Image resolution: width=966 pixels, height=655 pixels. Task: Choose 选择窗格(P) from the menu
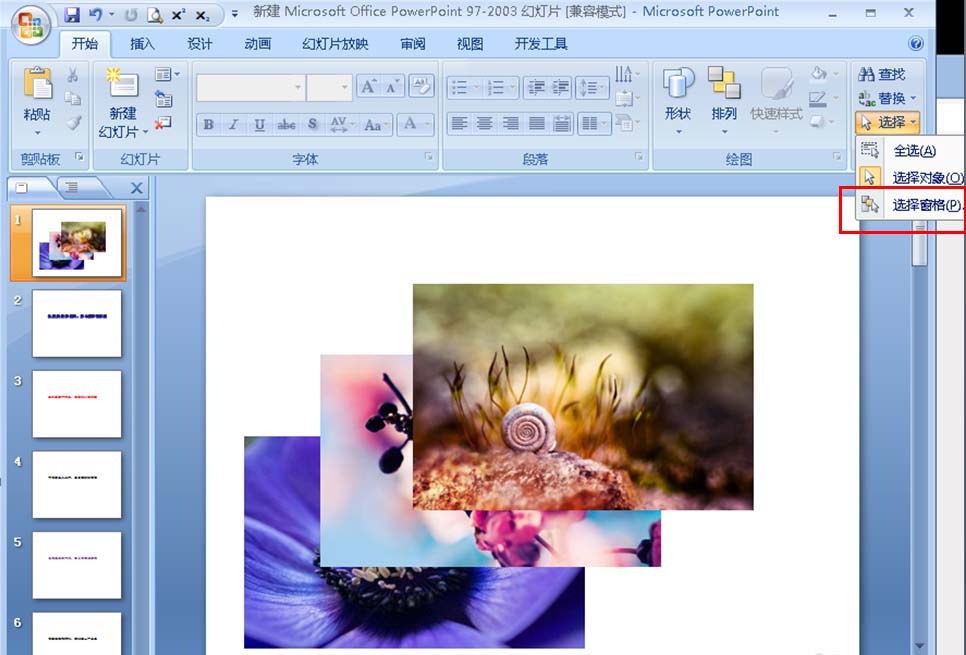point(910,205)
